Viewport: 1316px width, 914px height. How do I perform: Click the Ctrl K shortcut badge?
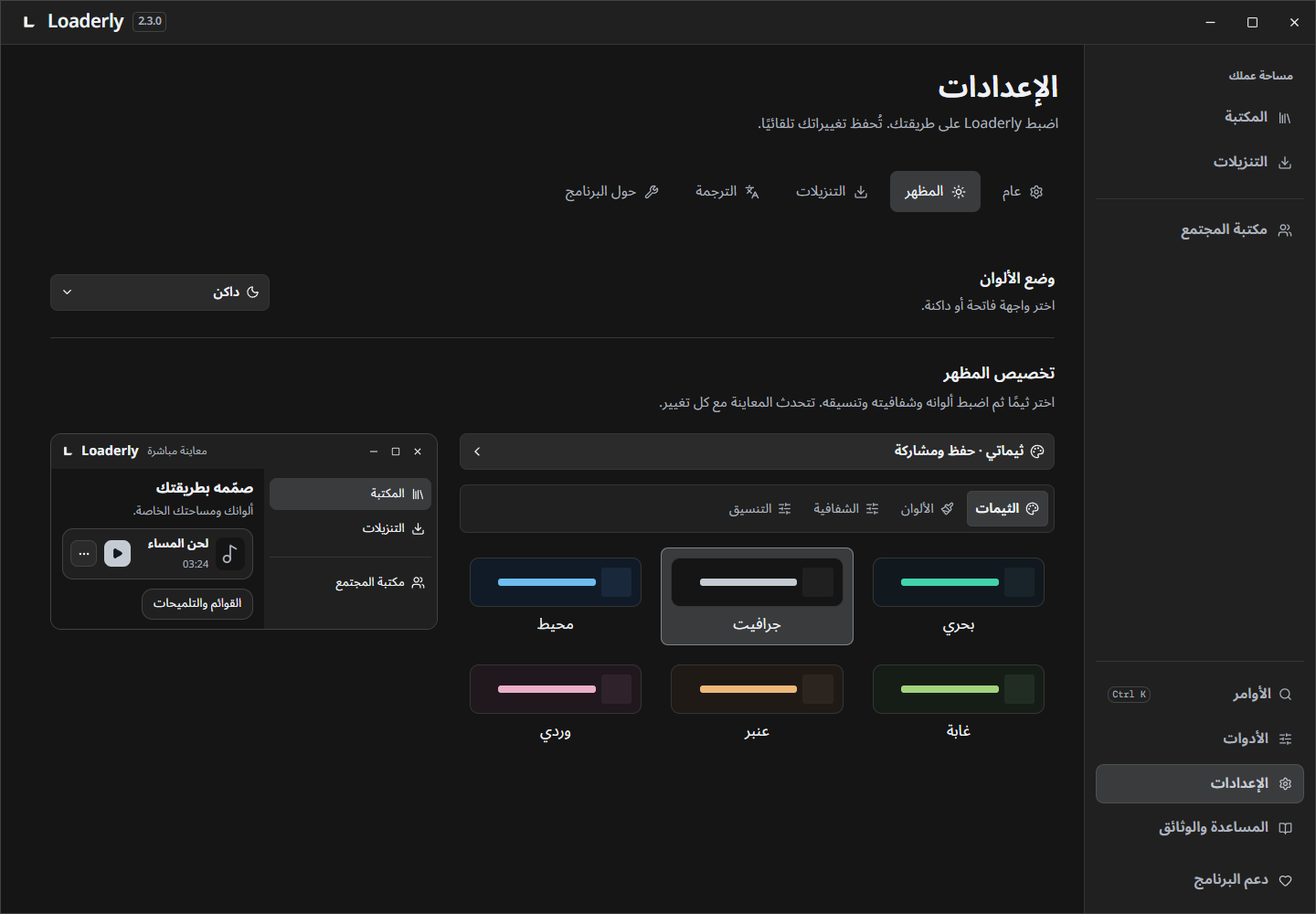1129,695
